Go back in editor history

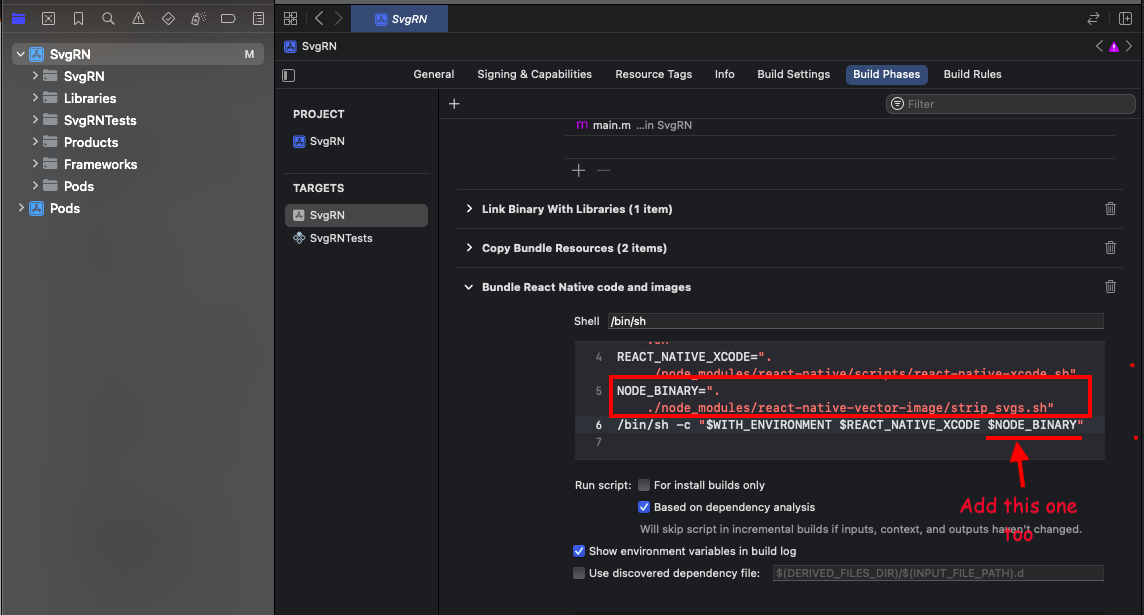tap(319, 18)
